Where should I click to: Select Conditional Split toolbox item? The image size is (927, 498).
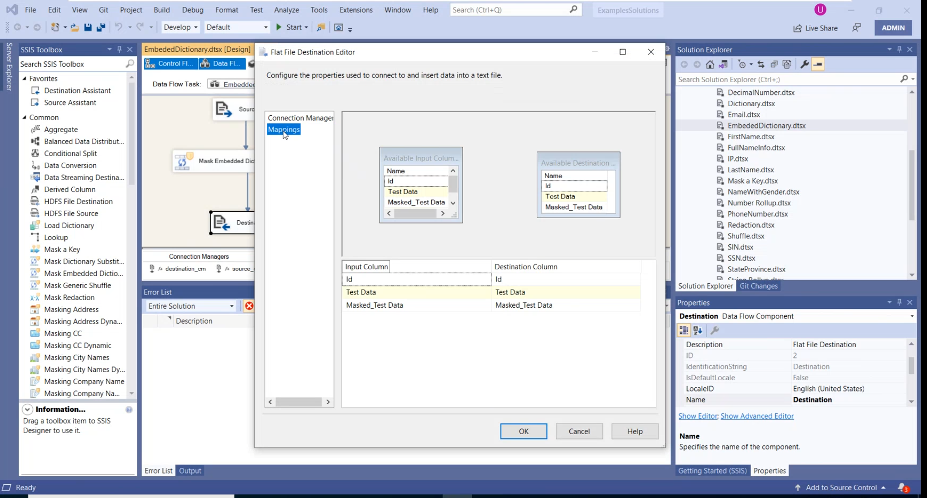pos(70,153)
